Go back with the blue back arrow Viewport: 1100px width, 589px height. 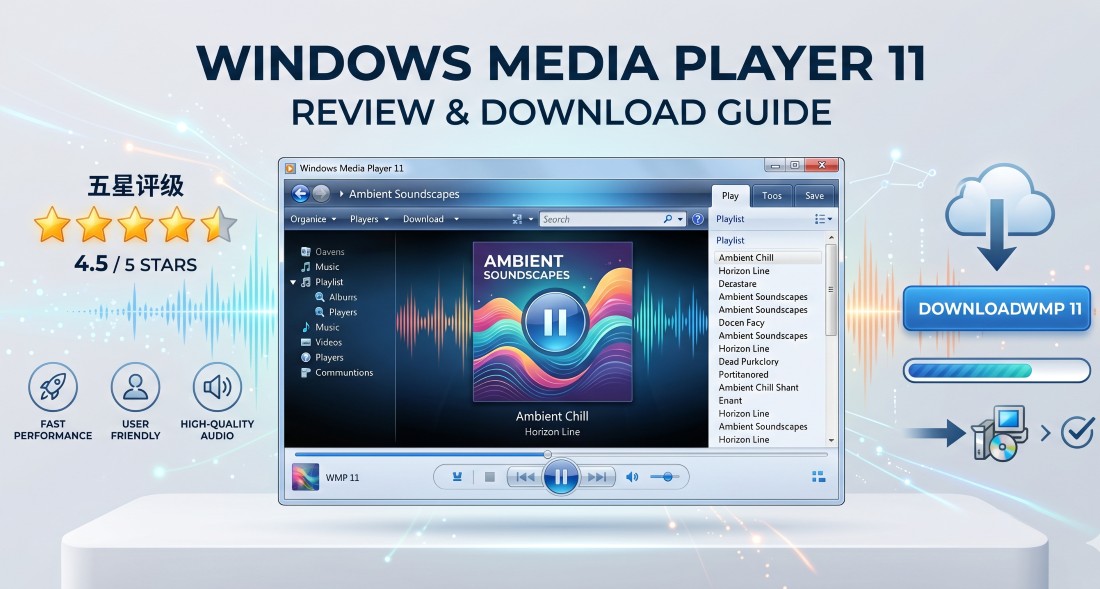pyautogui.click(x=300, y=194)
